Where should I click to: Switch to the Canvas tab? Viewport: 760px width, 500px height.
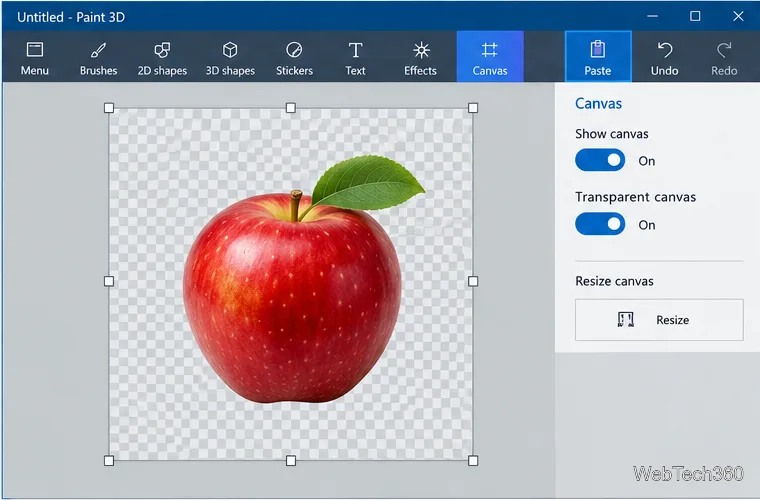[490, 56]
